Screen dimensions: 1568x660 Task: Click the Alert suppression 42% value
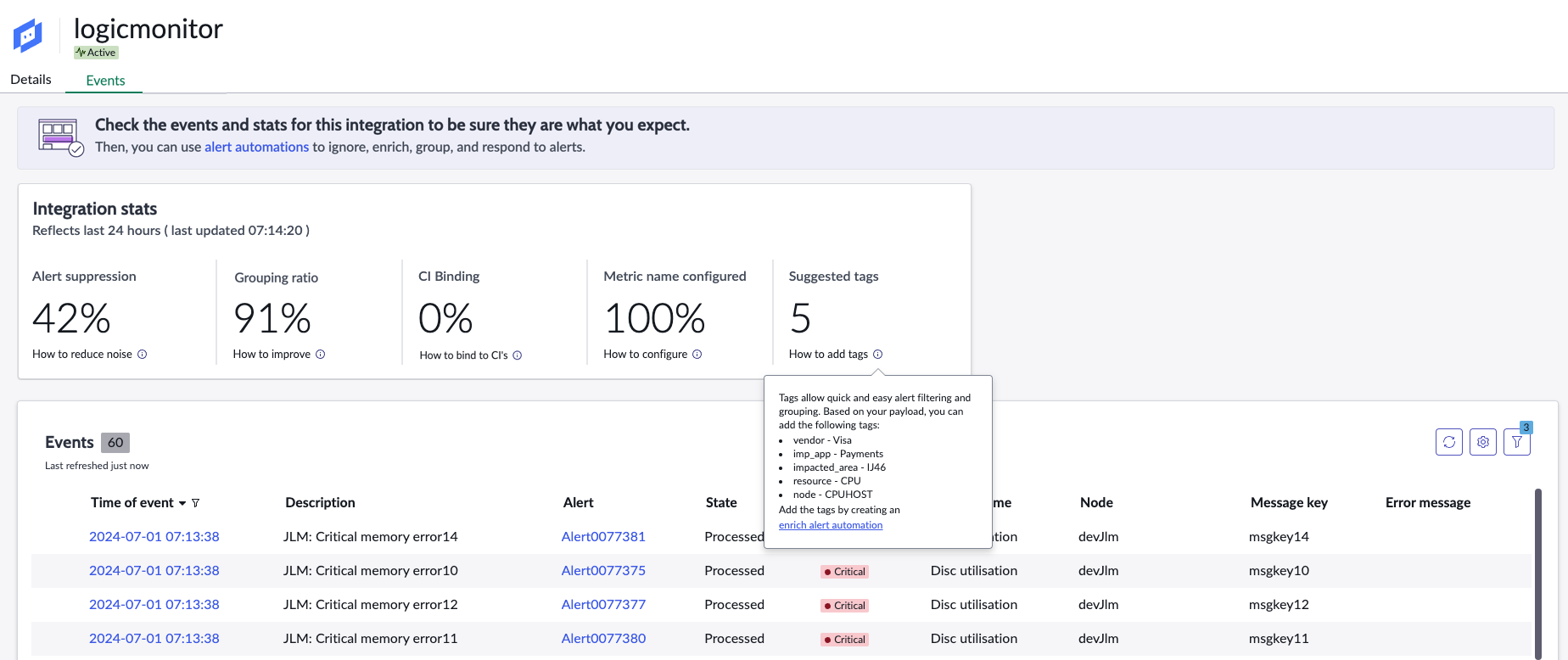coord(72,319)
